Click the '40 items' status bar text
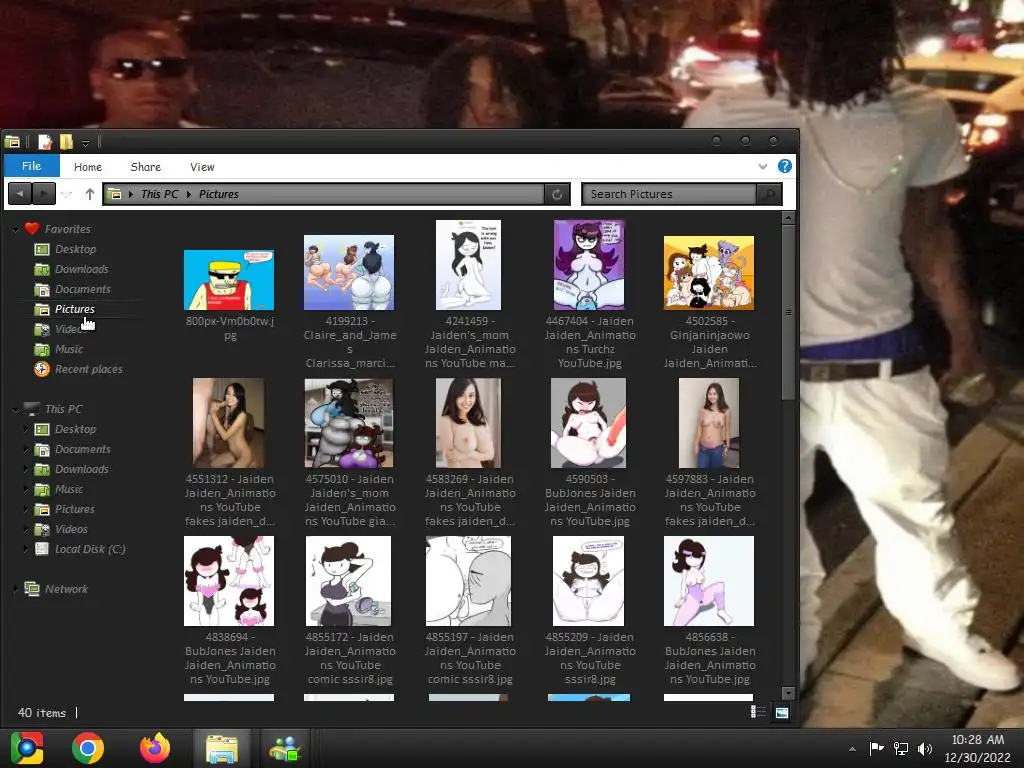This screenshot has width=1024, height=768. 42,712
